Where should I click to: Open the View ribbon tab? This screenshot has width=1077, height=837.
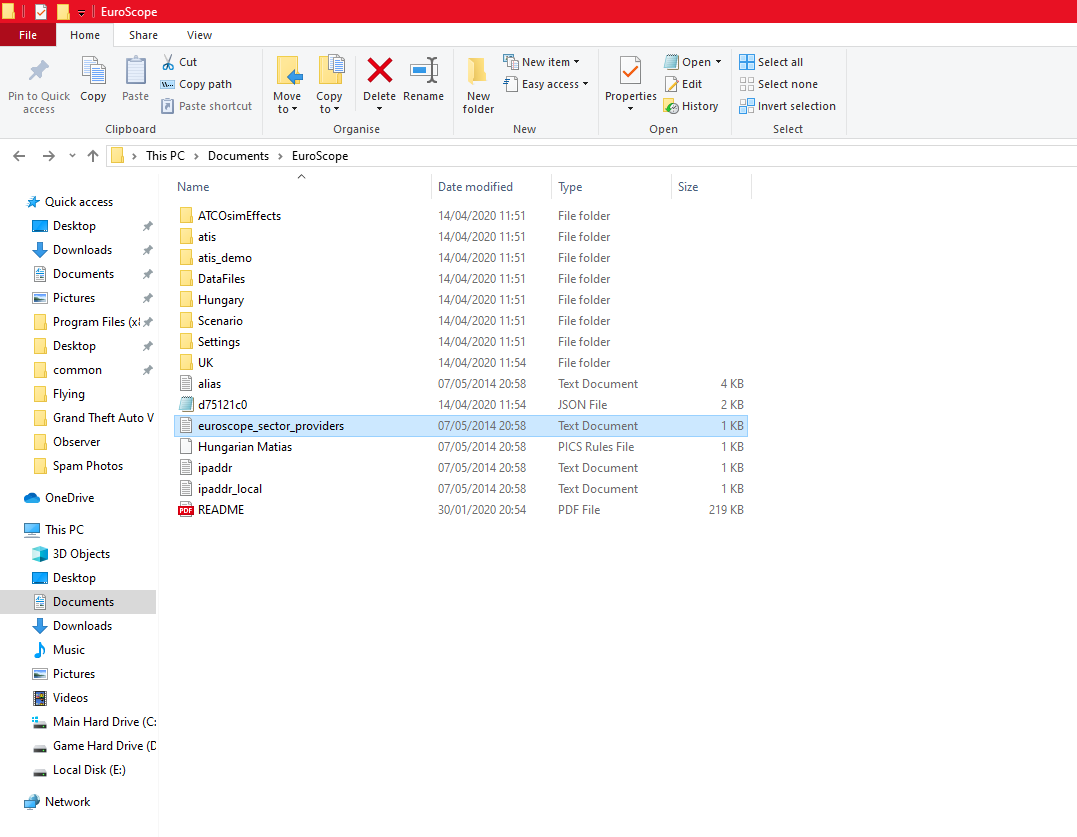click(198, 34)
